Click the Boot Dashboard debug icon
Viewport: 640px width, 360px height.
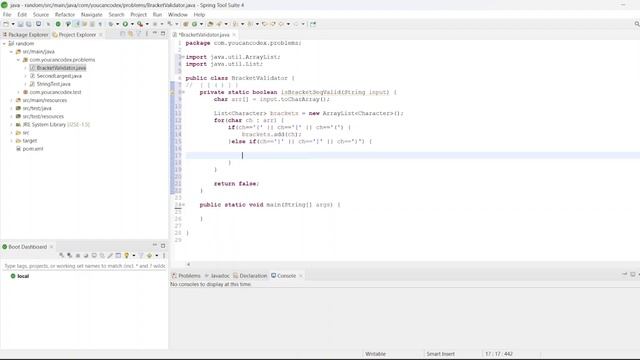[x=69, y=255]
